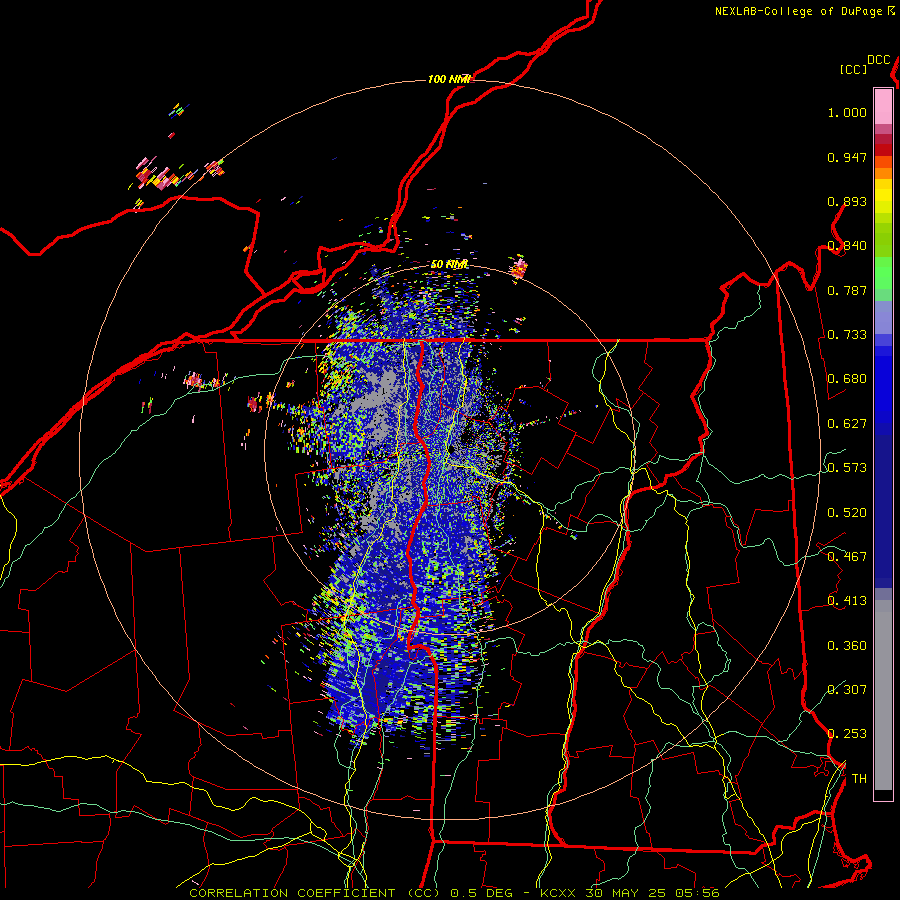Image resolution: width=900 pixels, height=900 pixels.
Task: Pick the bright green color band in legend
Action: coord(883,273)
